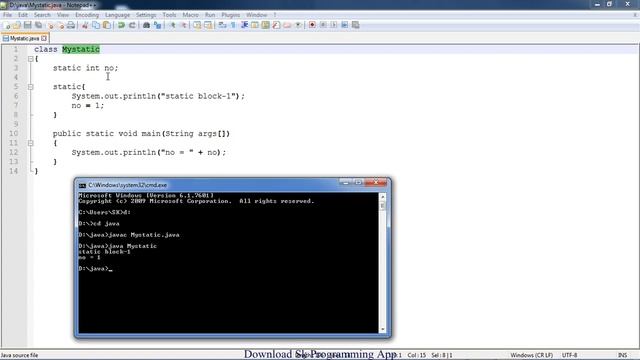640x360 pixels.
Task: Open the Language menu
Action: pyautogui.click(x=117, y=15)
